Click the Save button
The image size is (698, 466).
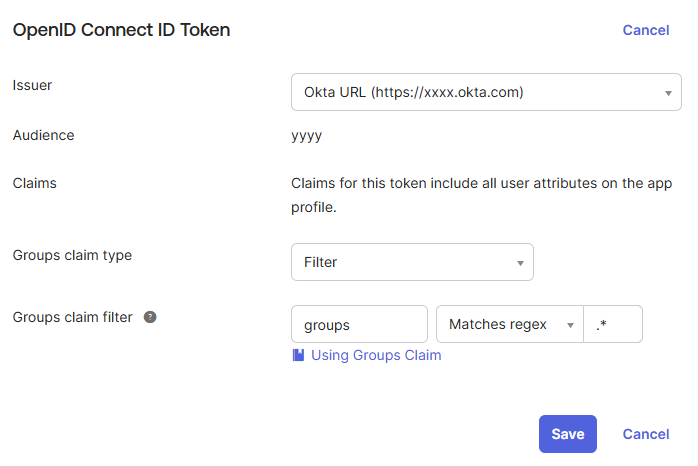(x=568, y=434)
